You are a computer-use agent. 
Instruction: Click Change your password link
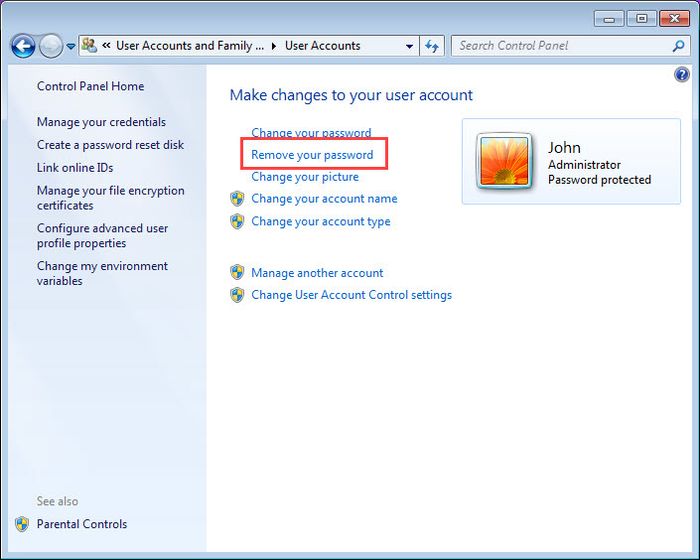[x=311, y=133]
